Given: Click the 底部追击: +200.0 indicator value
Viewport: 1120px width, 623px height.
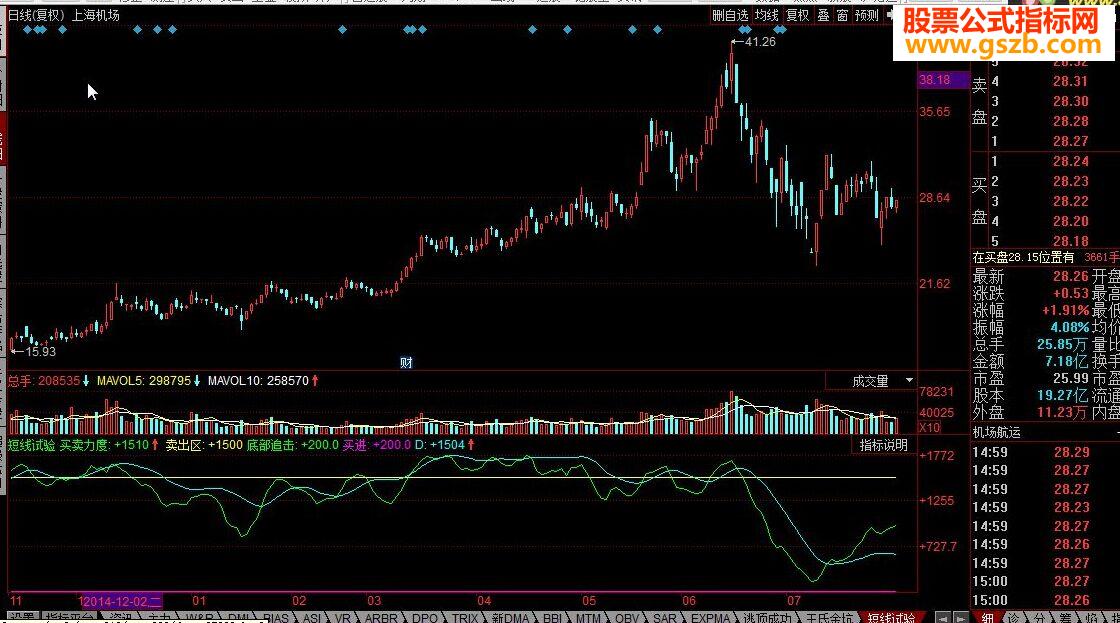Looking at the screenshot, I should click(293, 445).
